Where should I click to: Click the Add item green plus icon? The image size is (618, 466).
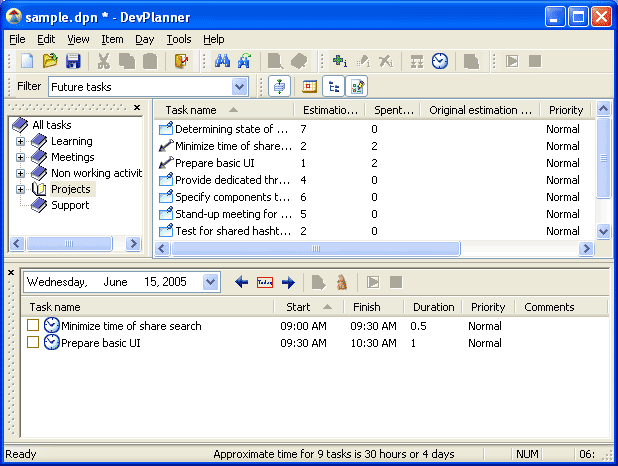(x=340, y=61)
